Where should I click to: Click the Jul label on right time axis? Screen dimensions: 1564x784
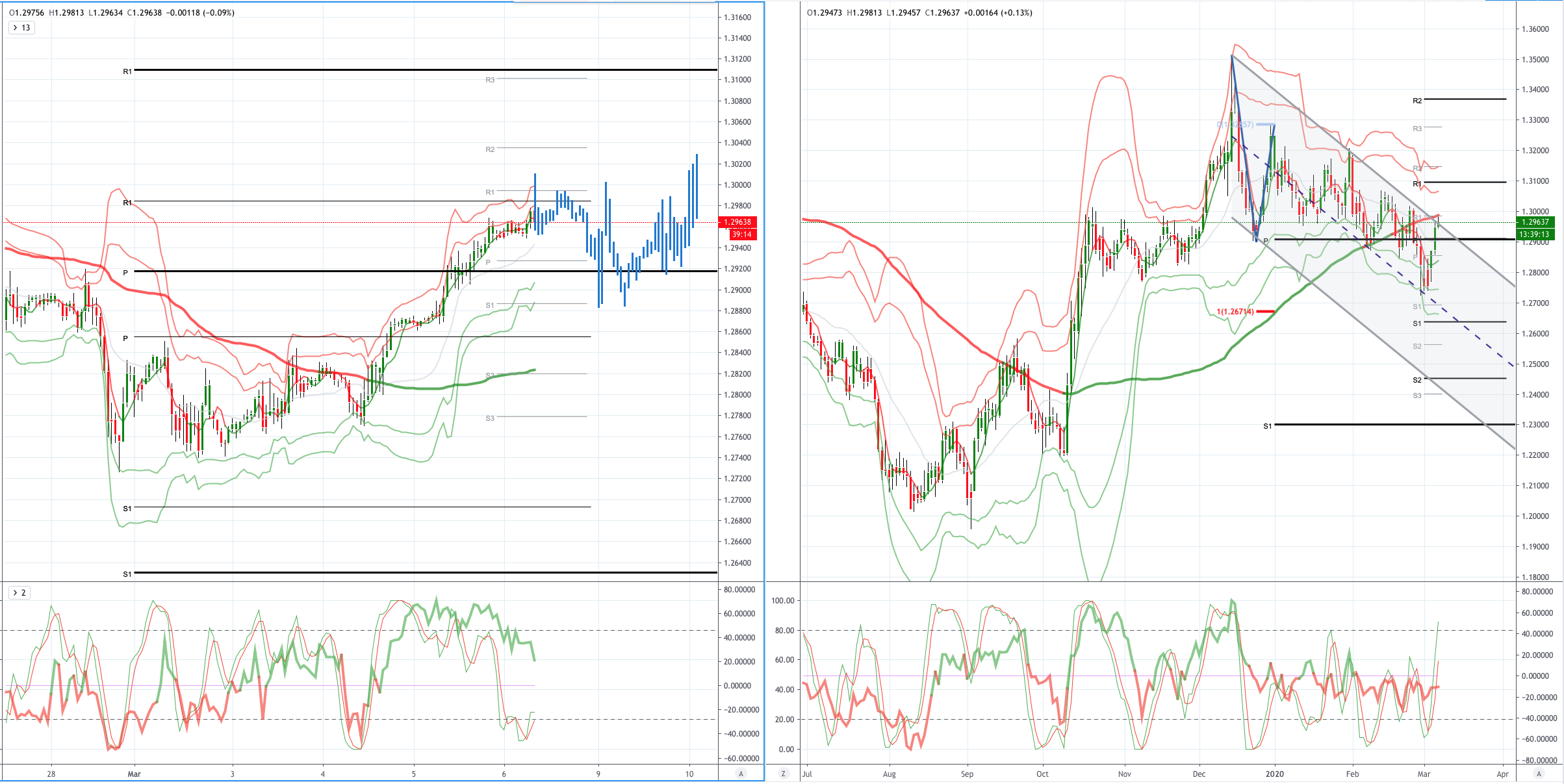click(807, 774)
